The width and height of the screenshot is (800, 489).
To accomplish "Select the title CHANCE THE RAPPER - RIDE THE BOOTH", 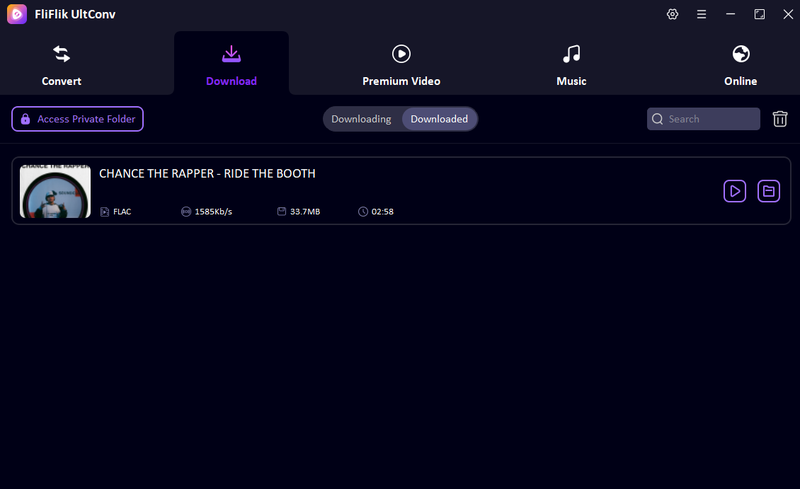I will [207, 174].
